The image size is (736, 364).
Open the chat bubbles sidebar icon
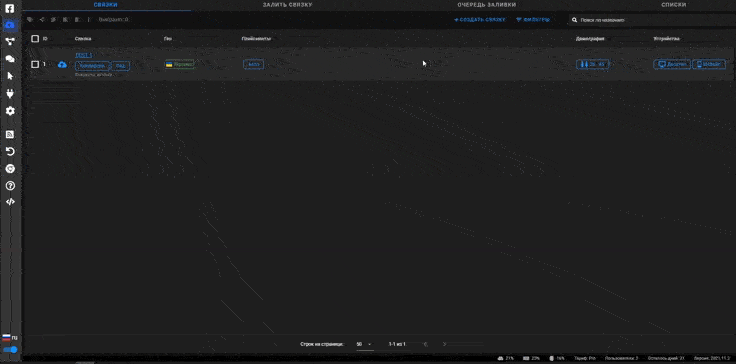click(x=10, y=59)
